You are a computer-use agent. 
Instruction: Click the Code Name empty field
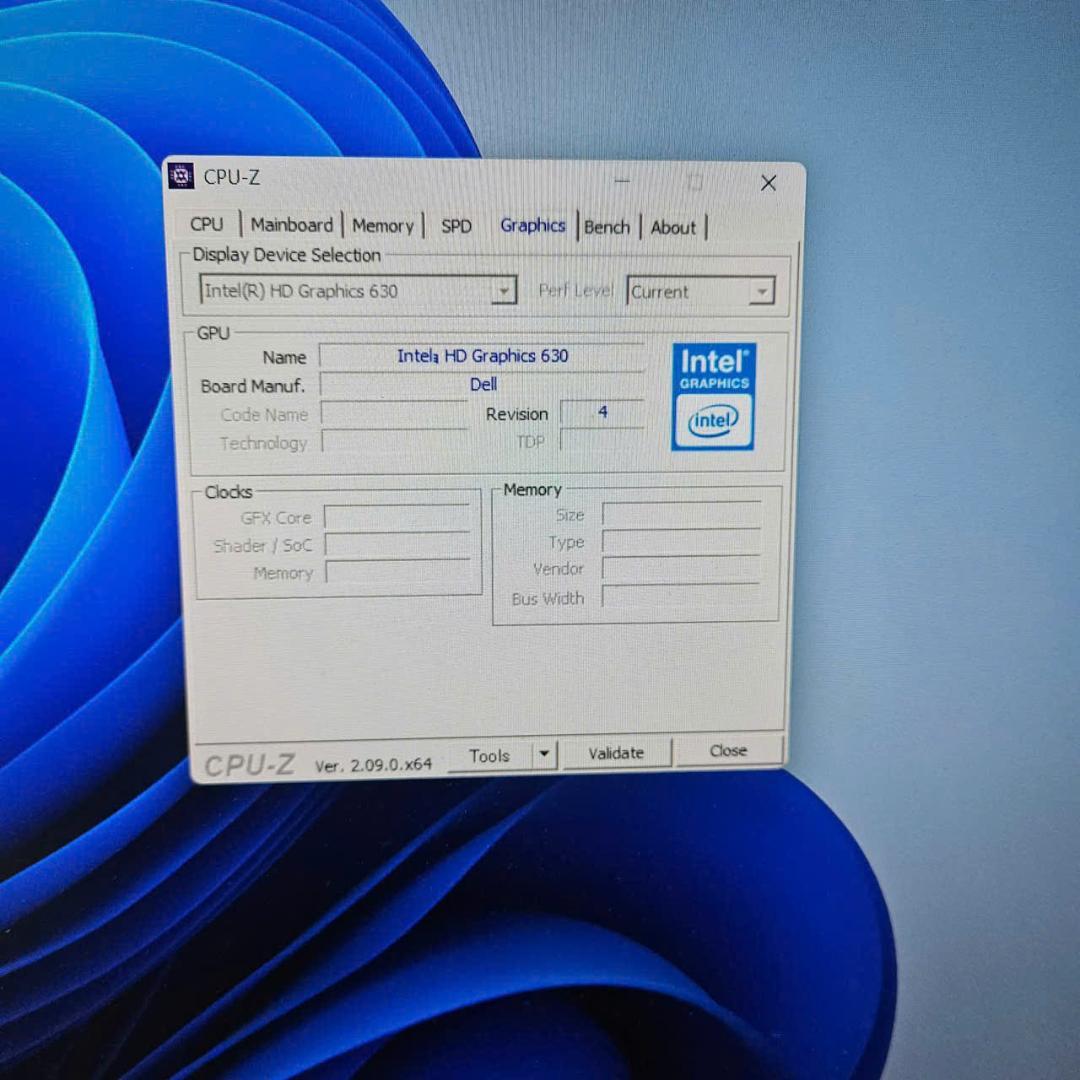click(395, 415)
